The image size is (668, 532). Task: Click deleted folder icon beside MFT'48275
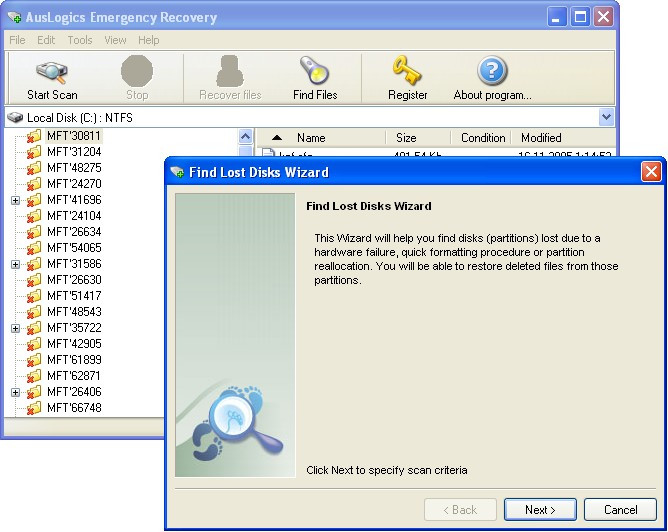(34, 168)
